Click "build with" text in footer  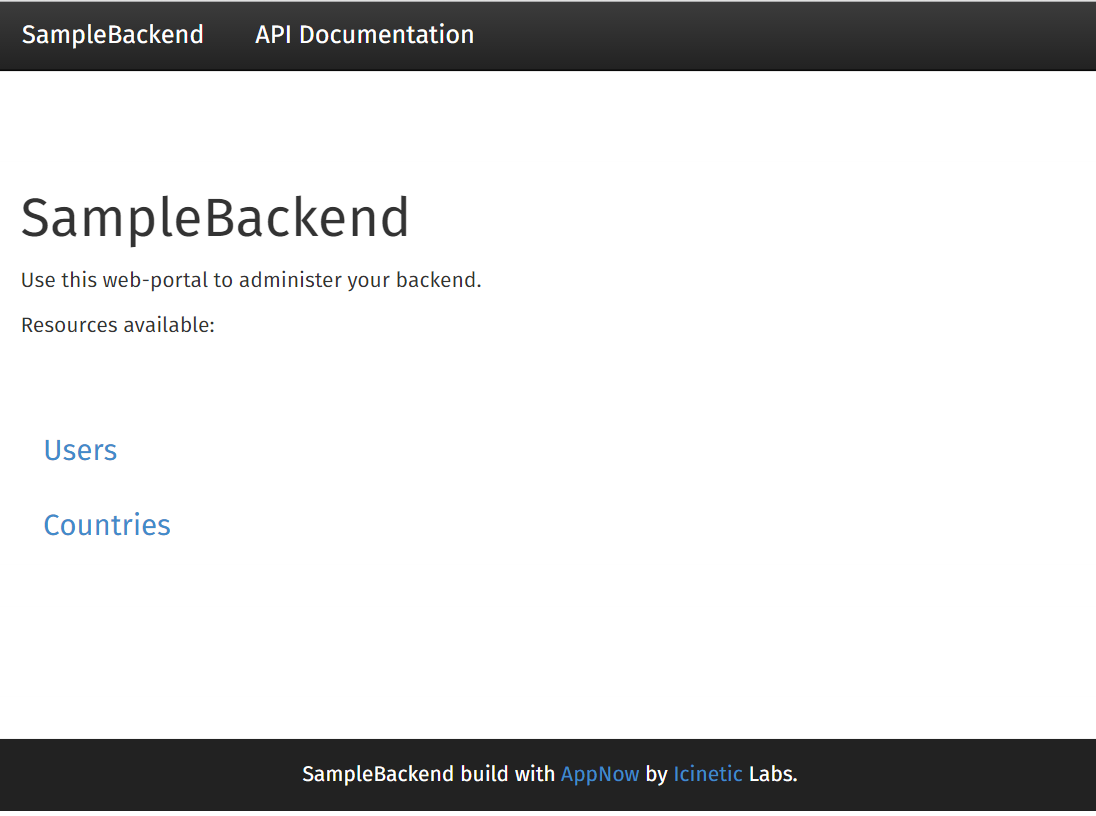point(508,774)
